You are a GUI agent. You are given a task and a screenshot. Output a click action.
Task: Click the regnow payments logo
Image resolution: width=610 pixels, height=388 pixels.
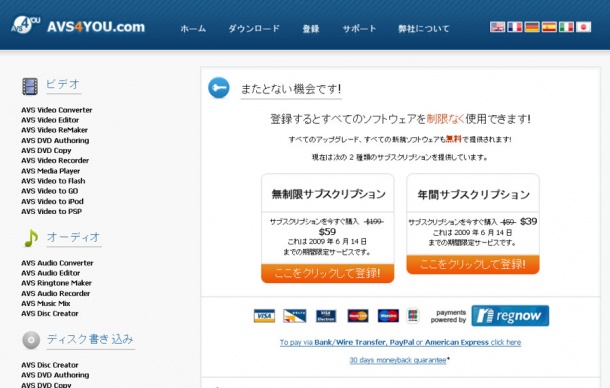coord(510,316)
